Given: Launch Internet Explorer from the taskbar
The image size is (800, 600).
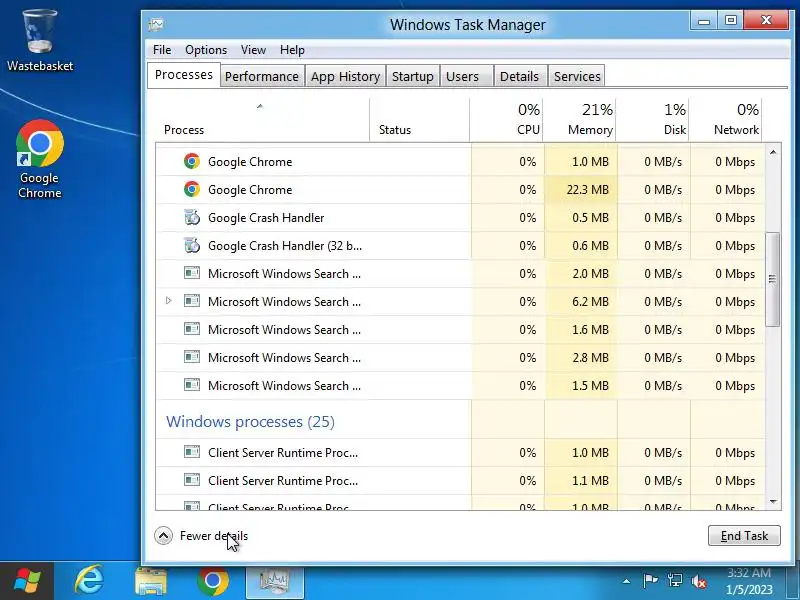Looking at the screenshot, I should click(89, 580).
